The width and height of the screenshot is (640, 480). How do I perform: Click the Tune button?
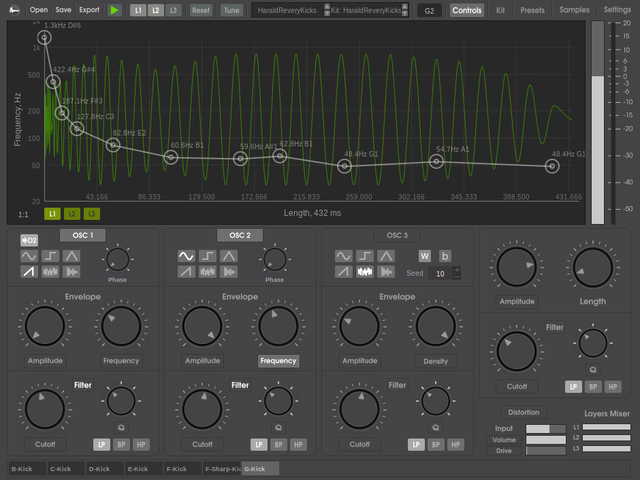(x=231, y=10)
